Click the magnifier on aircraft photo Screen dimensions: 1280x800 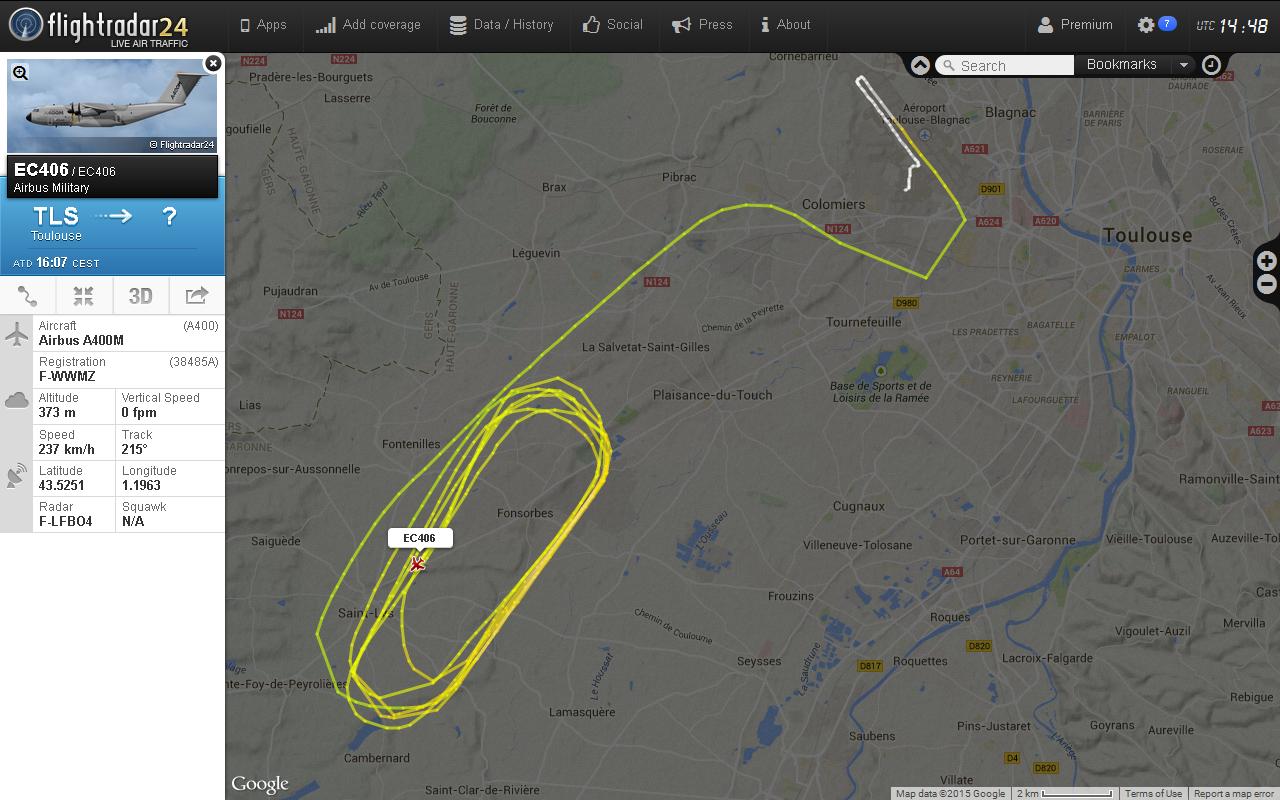click(x=20, y=72)
